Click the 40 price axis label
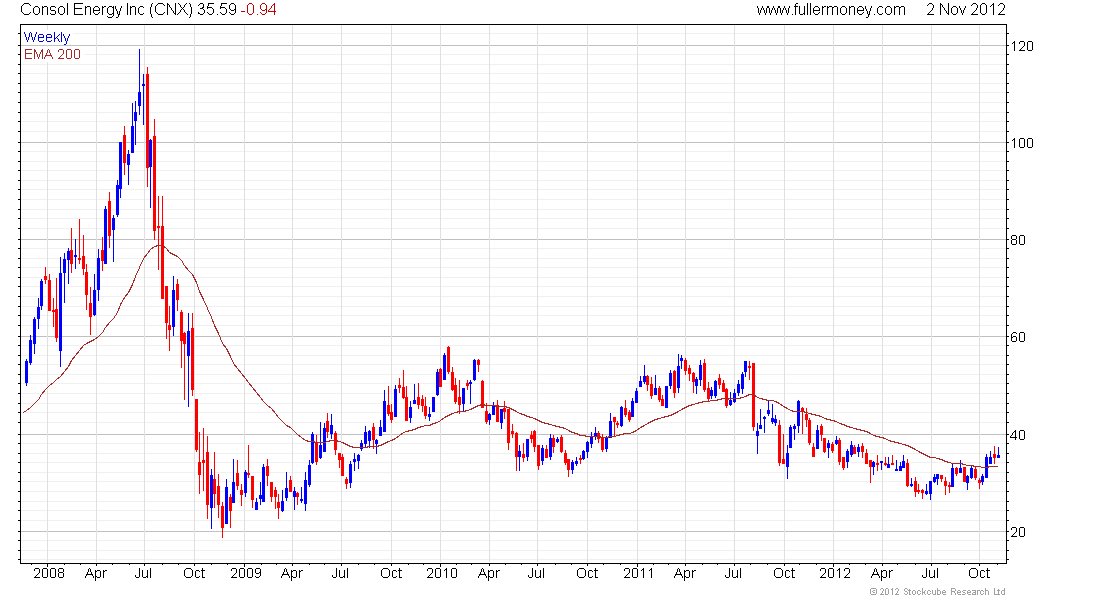 1017,435
